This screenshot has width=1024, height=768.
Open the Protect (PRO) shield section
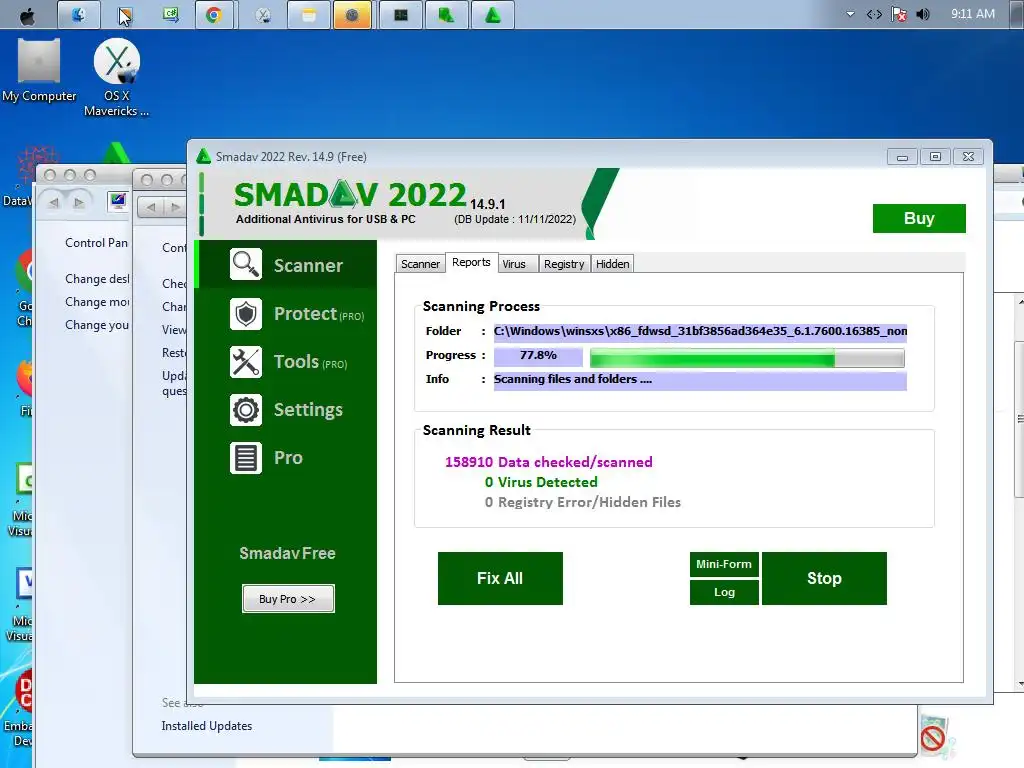click(x=287, y=313)
